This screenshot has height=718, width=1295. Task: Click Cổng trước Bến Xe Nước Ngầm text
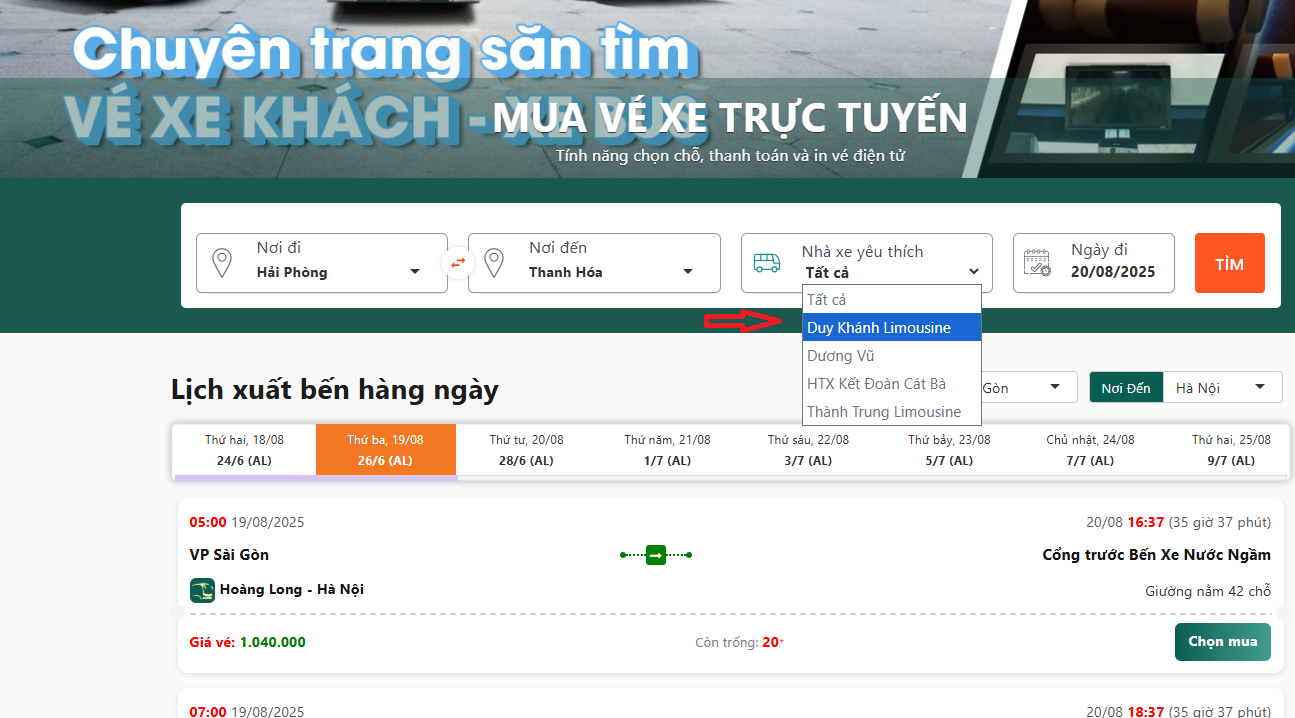point(1156,555)
